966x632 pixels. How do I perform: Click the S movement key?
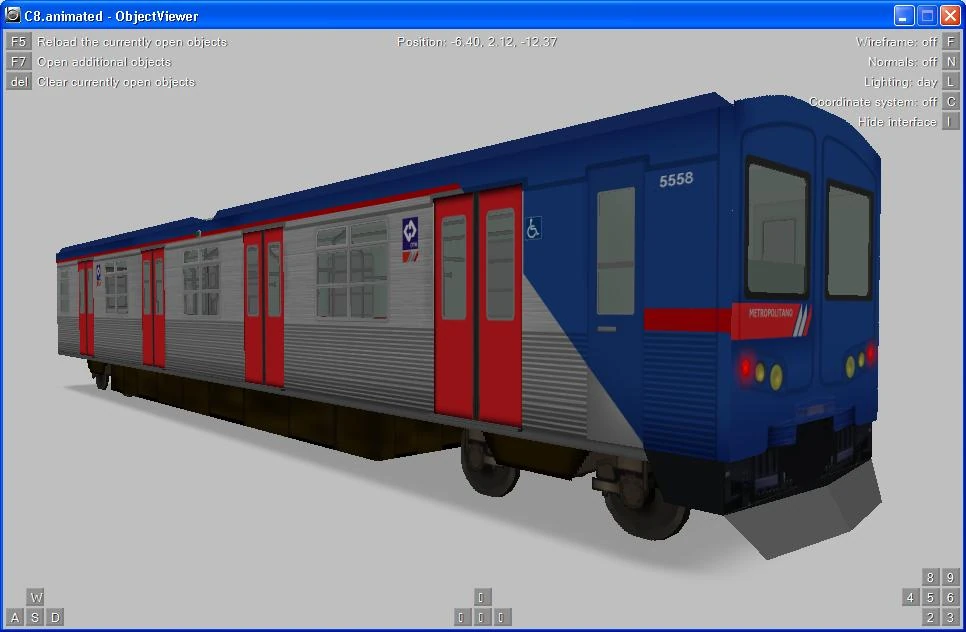pos(35,617)
